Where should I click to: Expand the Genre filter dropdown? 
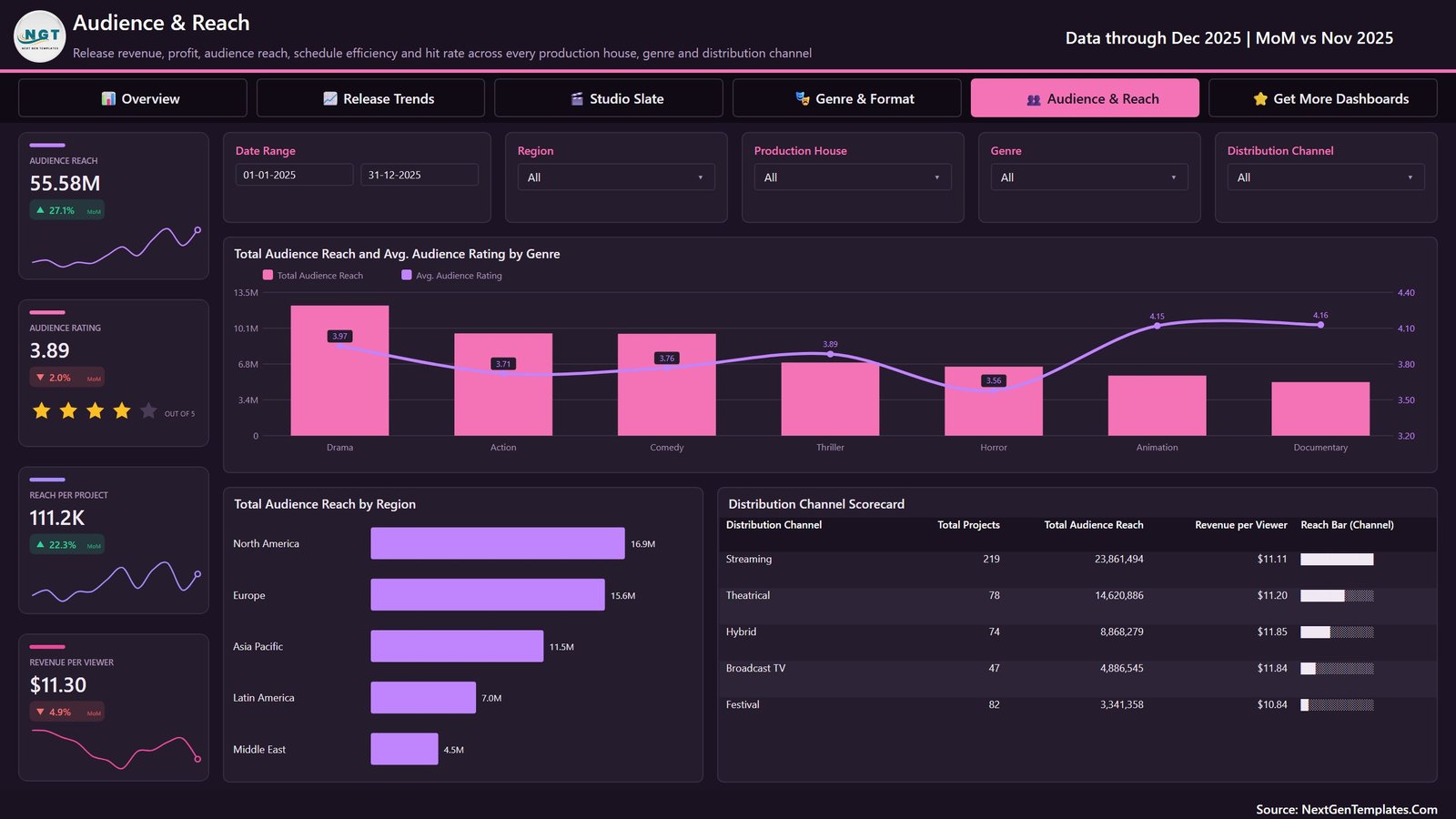[x=1089, y=177]
